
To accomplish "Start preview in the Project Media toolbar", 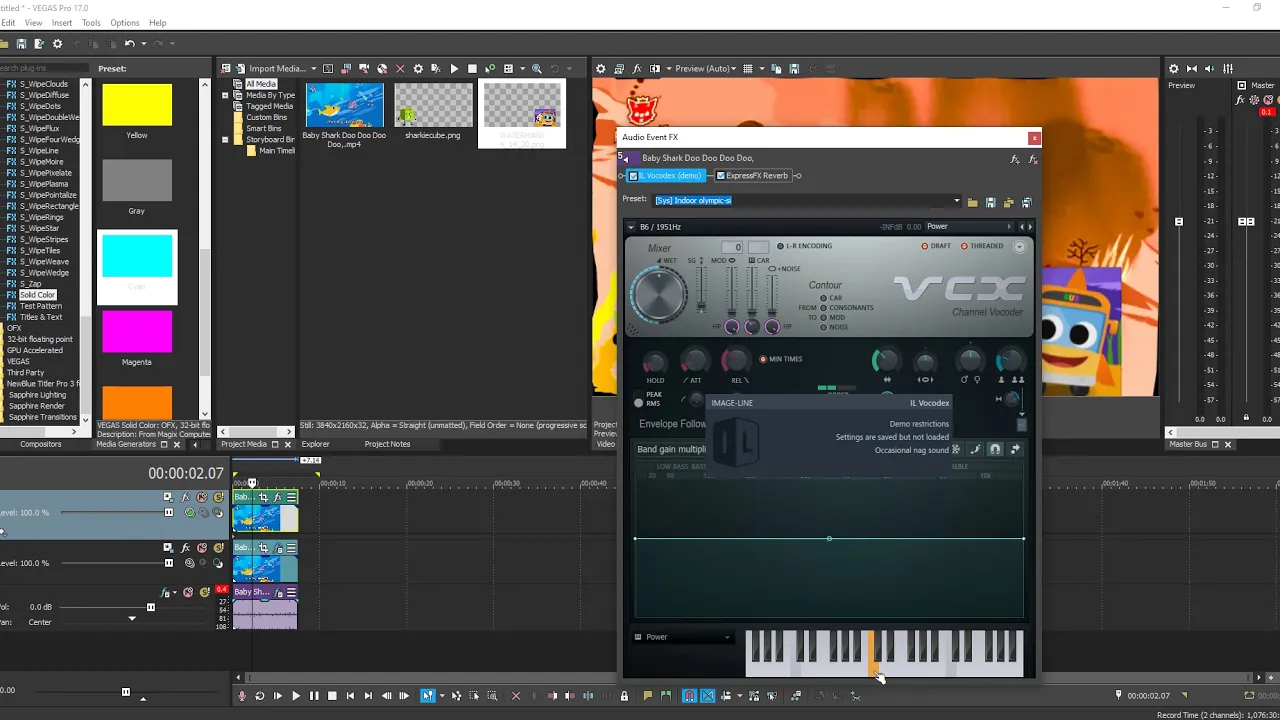I will click(x=454, y=69).
